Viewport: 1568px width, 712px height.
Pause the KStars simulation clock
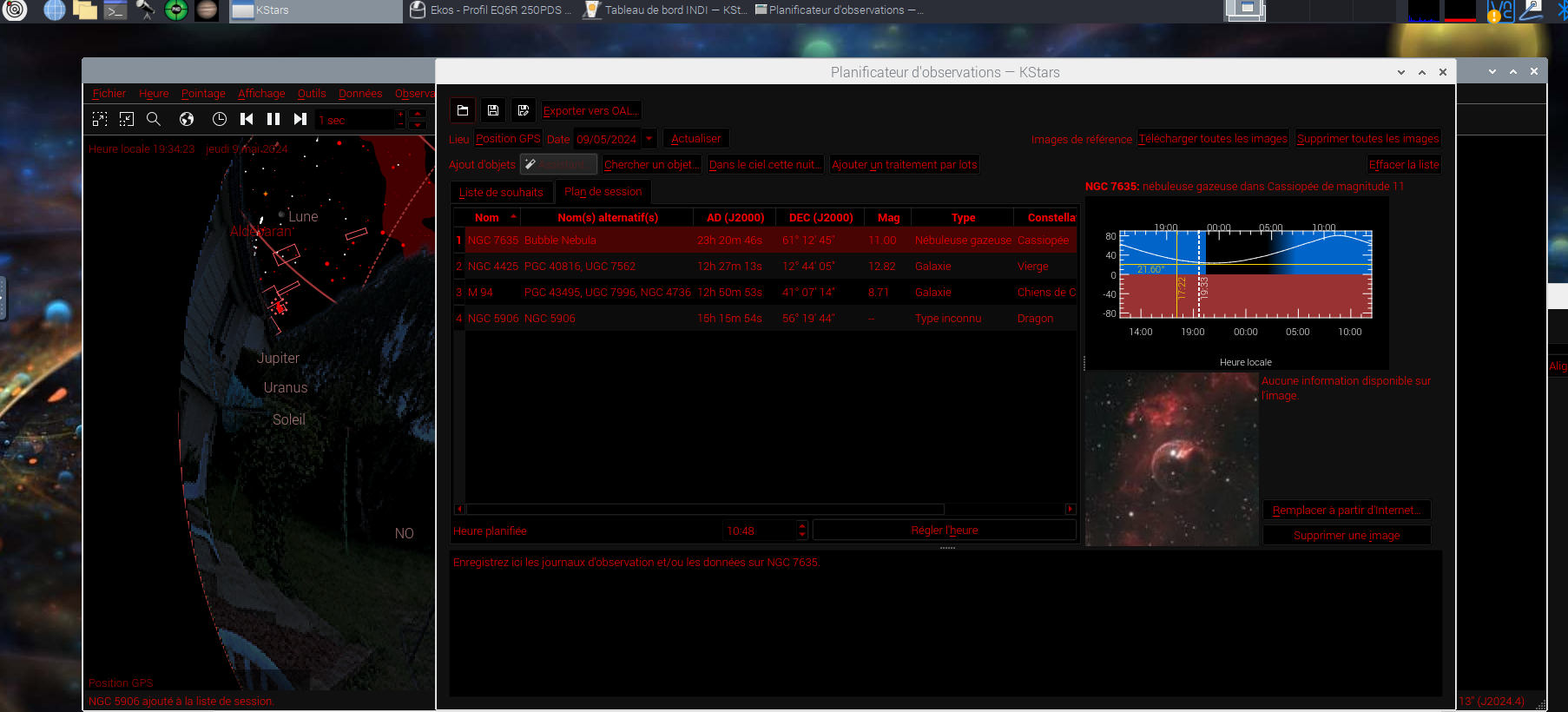point(273,119)
